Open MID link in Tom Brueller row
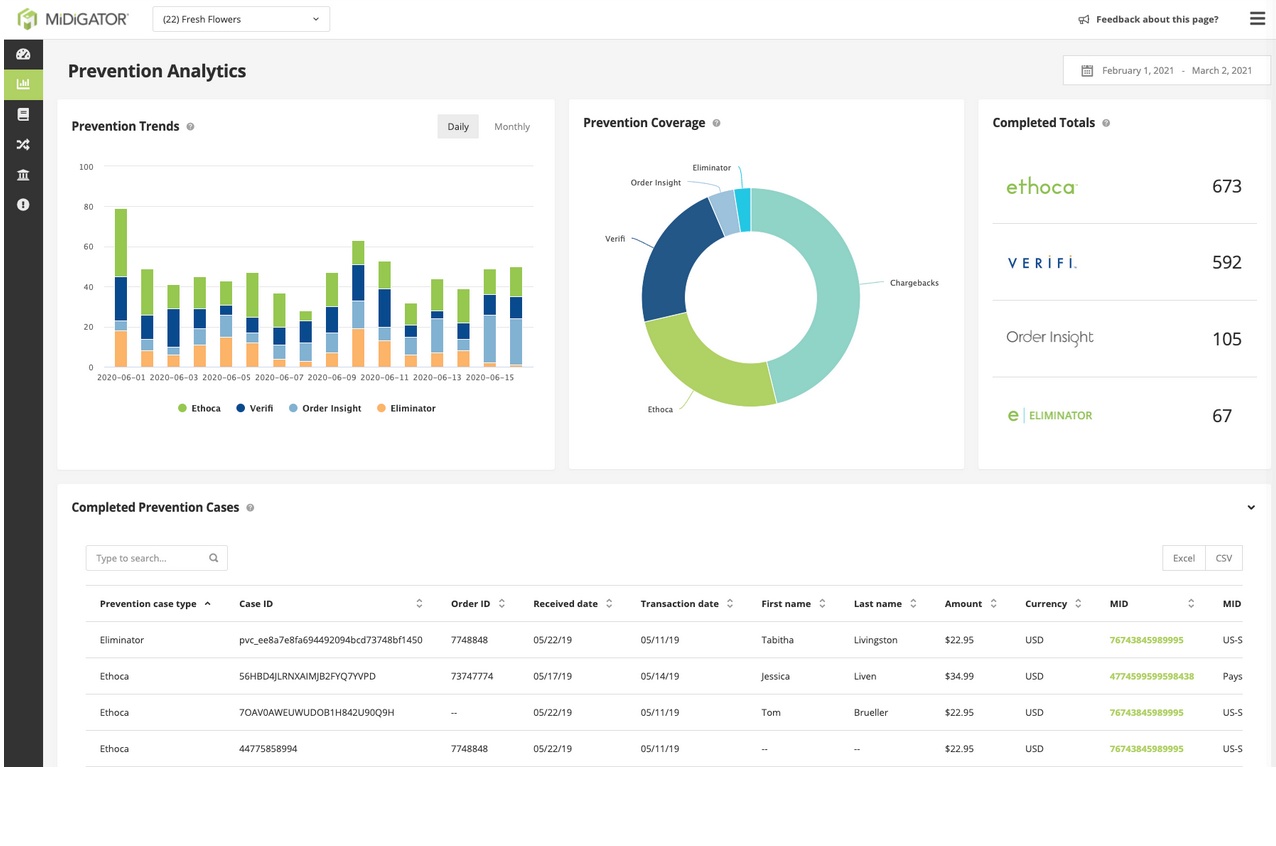Screen dimensions: 1276x846 [x=1146, y=713]
